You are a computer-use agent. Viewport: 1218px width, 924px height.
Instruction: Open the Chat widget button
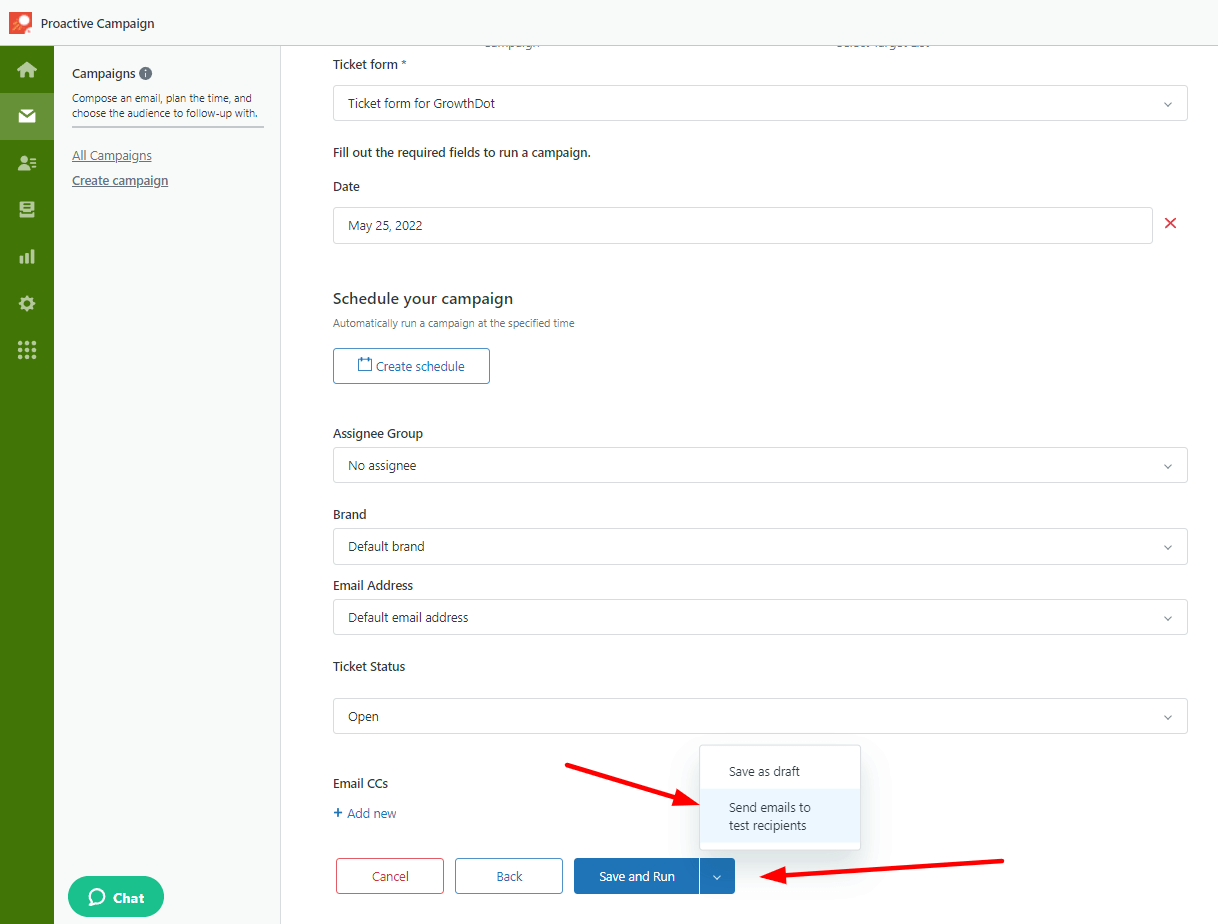pos(116,897)
